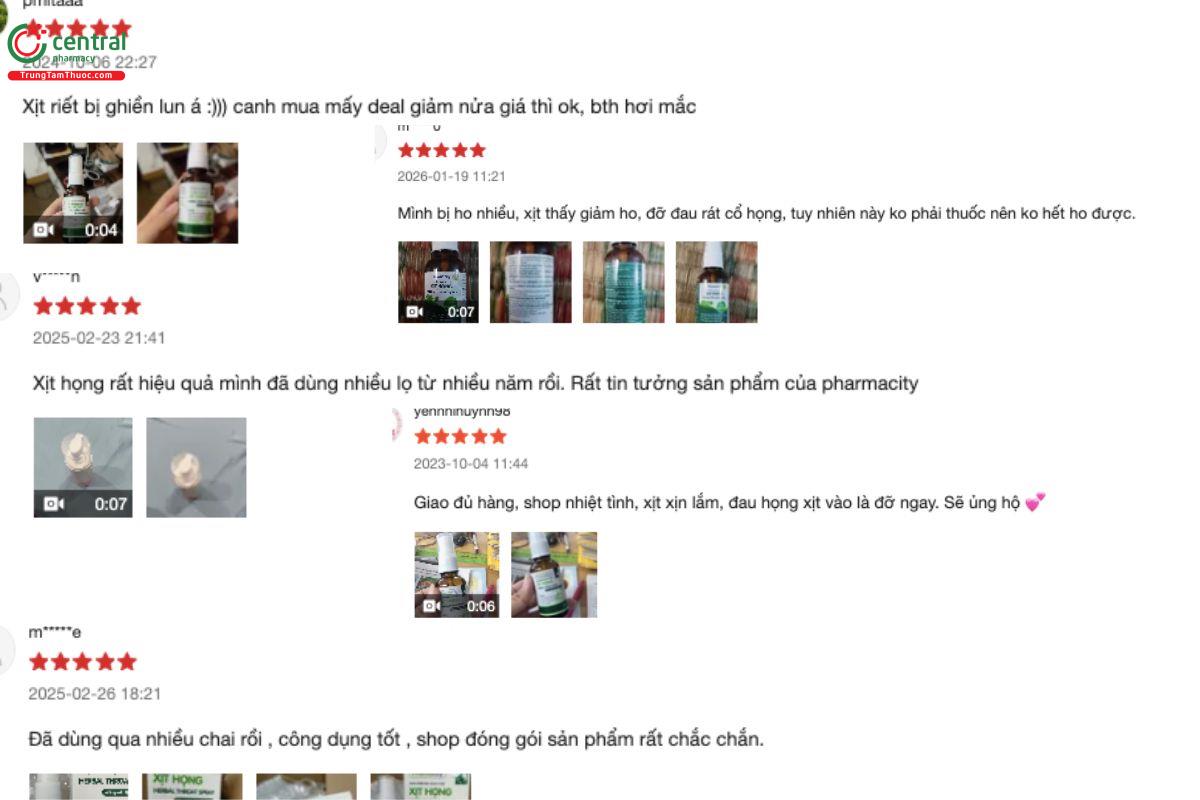Viewport: 1200px width, 800px height.
Task: Click reviewer name yennhihuynh98
Action: [462, 411]
